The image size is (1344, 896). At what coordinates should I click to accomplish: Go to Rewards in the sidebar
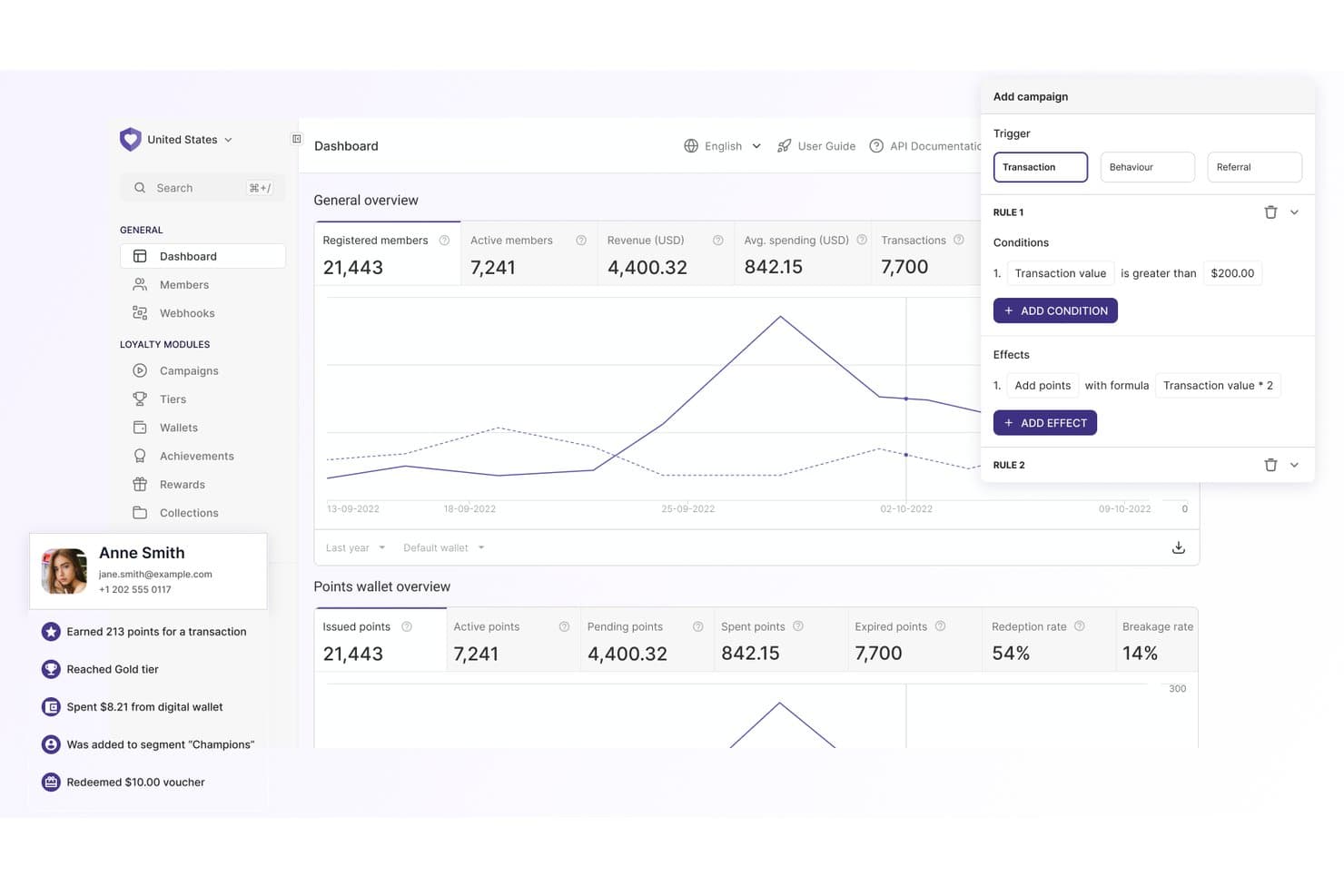pyautogui.click(x=203, y=485)
